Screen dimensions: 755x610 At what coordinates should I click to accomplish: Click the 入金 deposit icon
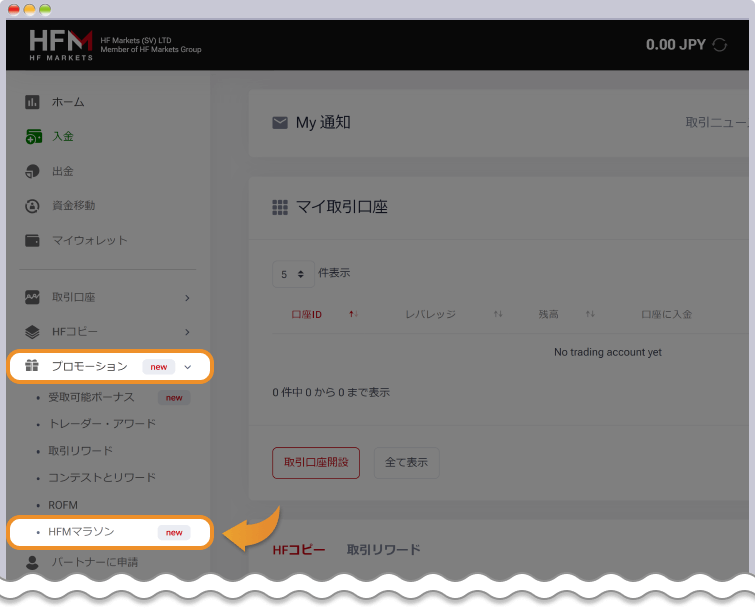coord(33,137)
